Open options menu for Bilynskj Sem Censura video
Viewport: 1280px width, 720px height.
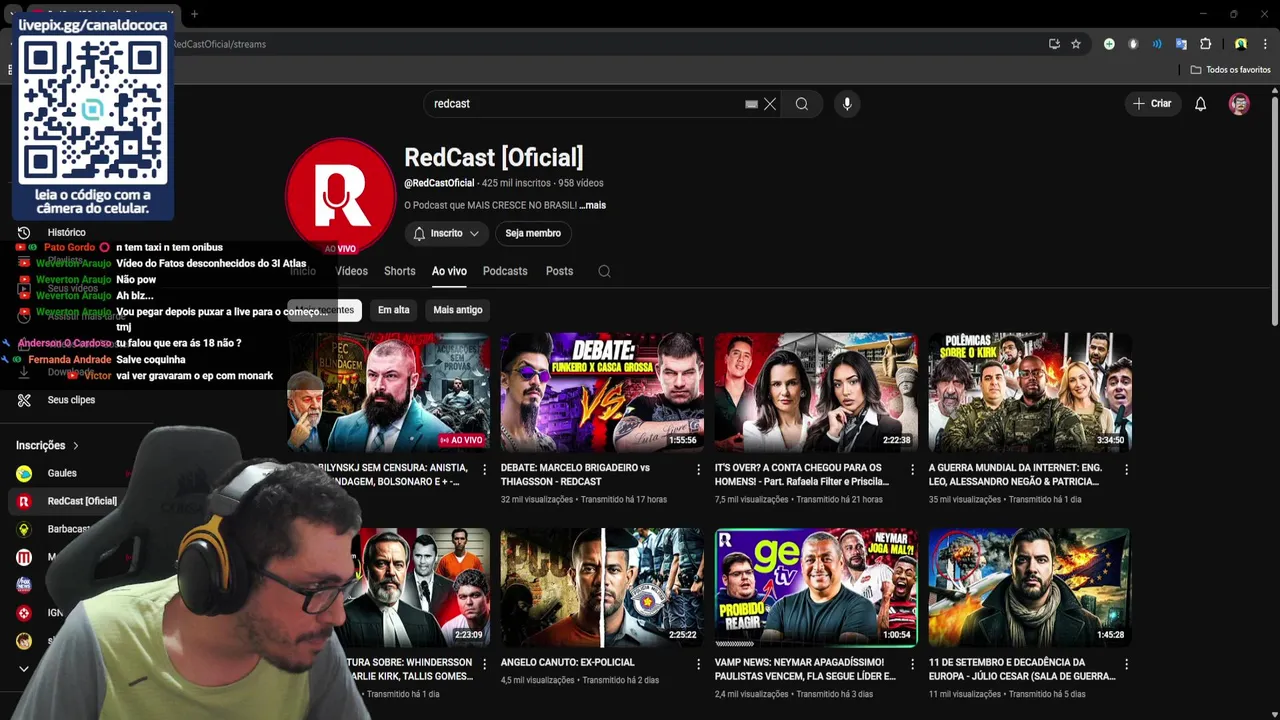coord(485,469)
